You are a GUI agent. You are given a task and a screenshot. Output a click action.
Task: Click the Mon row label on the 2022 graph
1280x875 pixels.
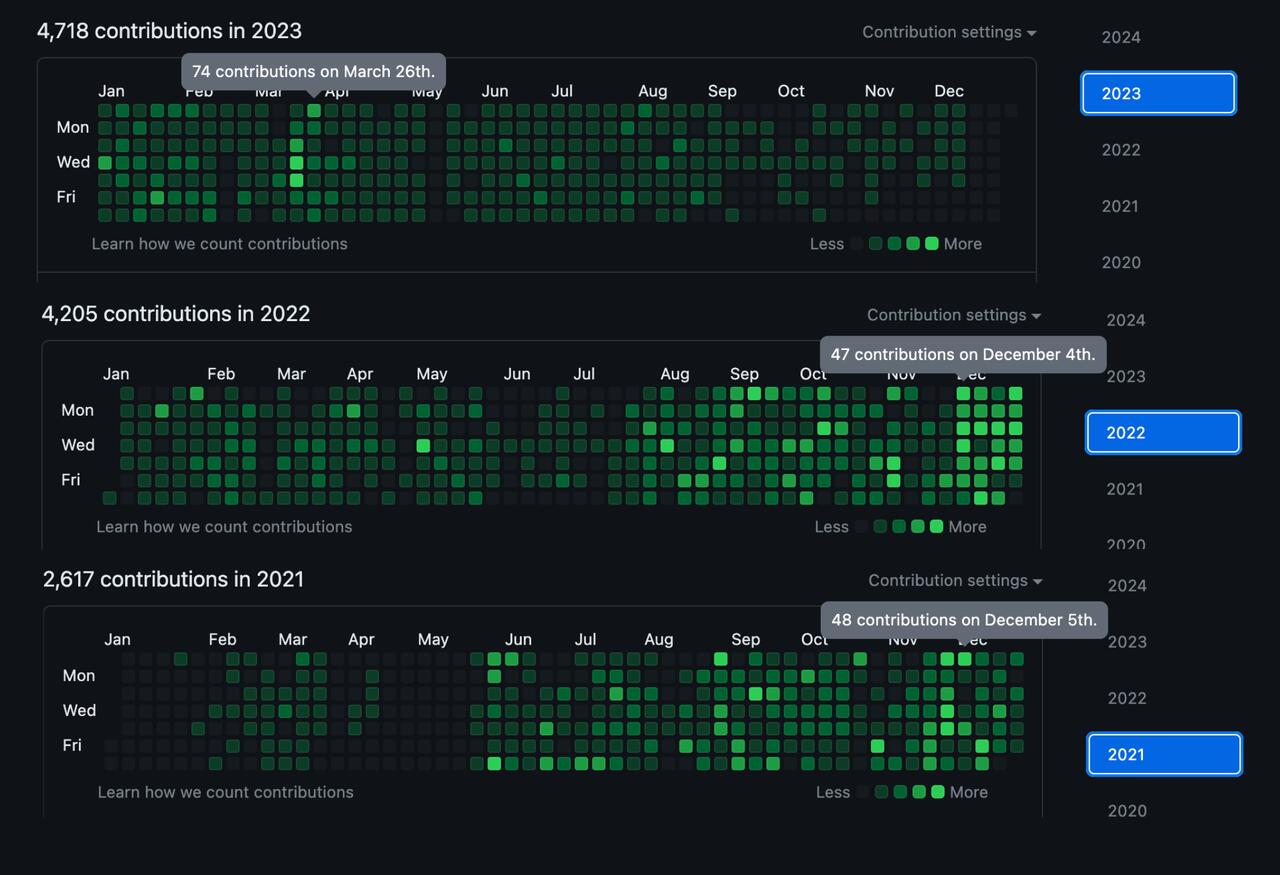(x=78, y=410)
